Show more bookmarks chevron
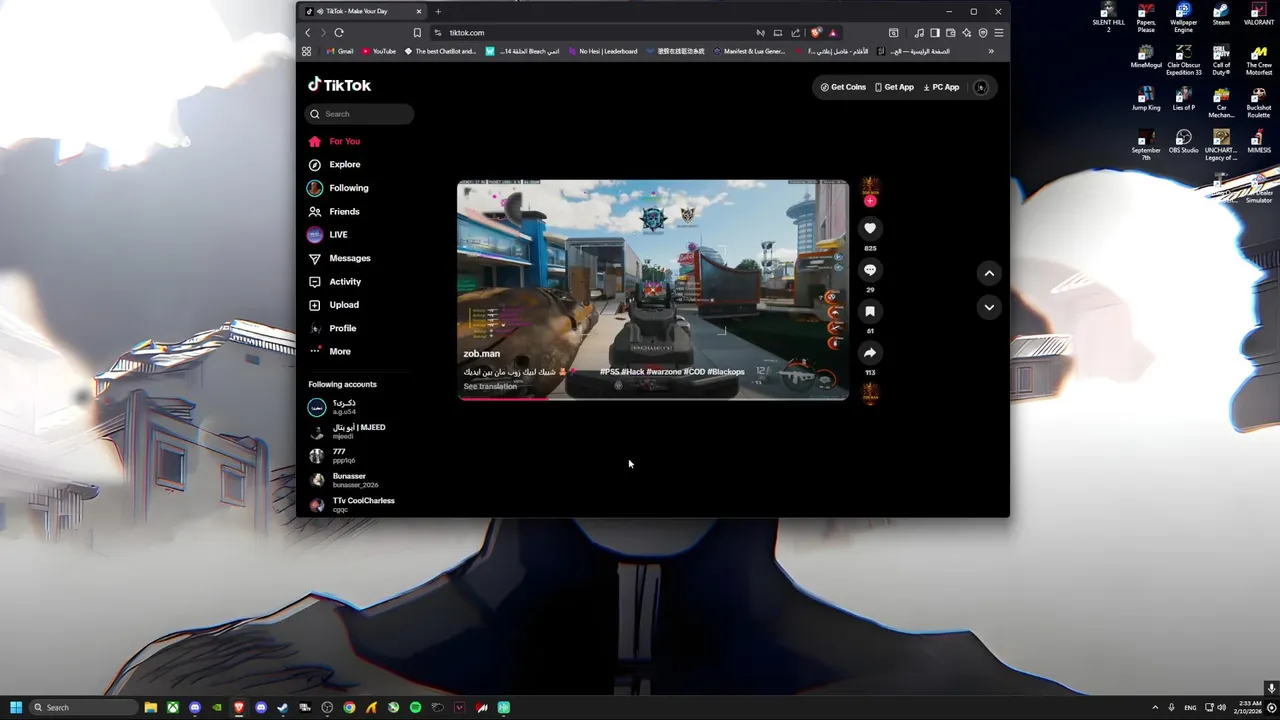The image size is (1280, 720). pos(991,51)
